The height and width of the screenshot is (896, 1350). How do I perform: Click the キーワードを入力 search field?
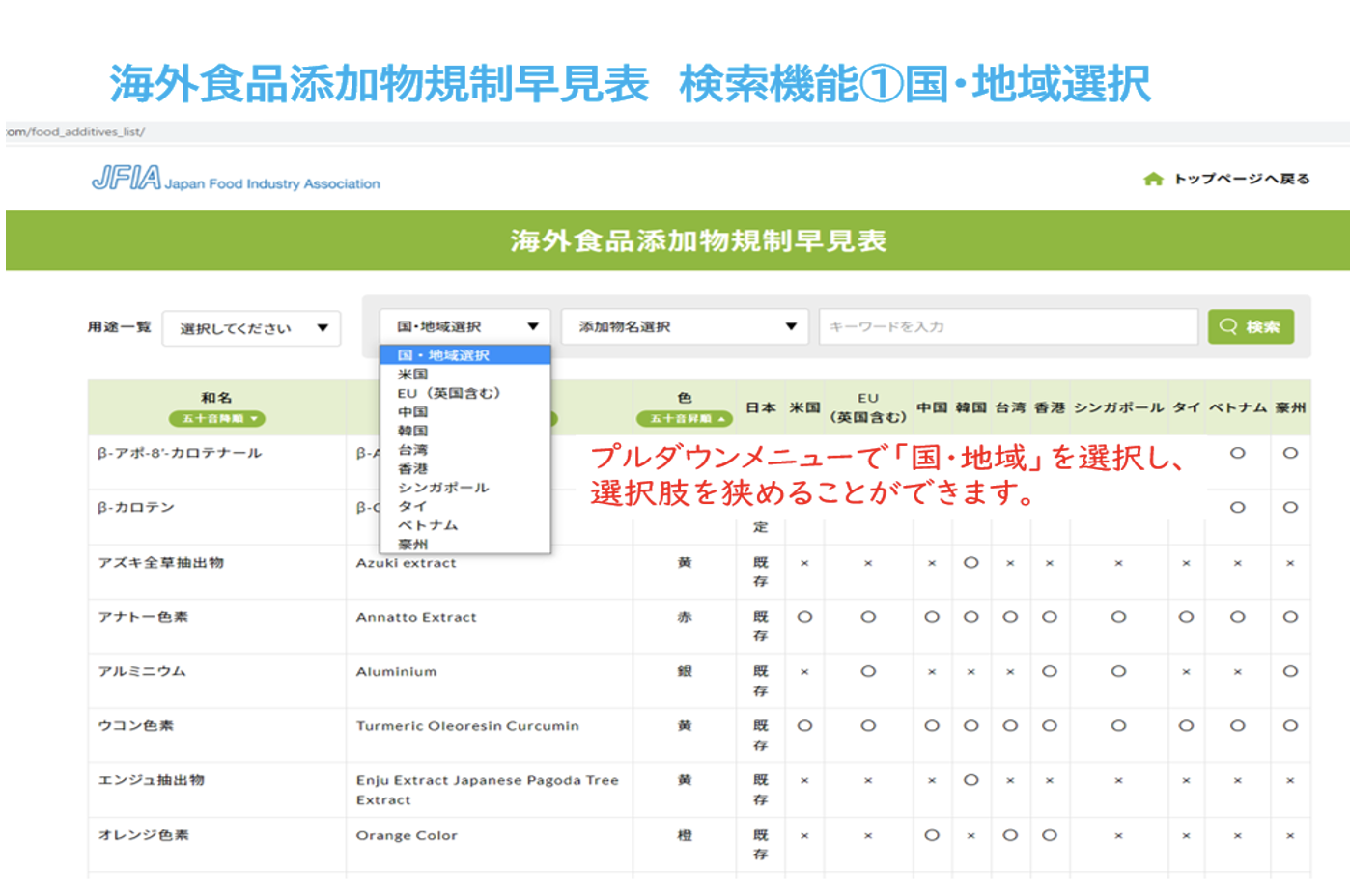(1008, 326)
